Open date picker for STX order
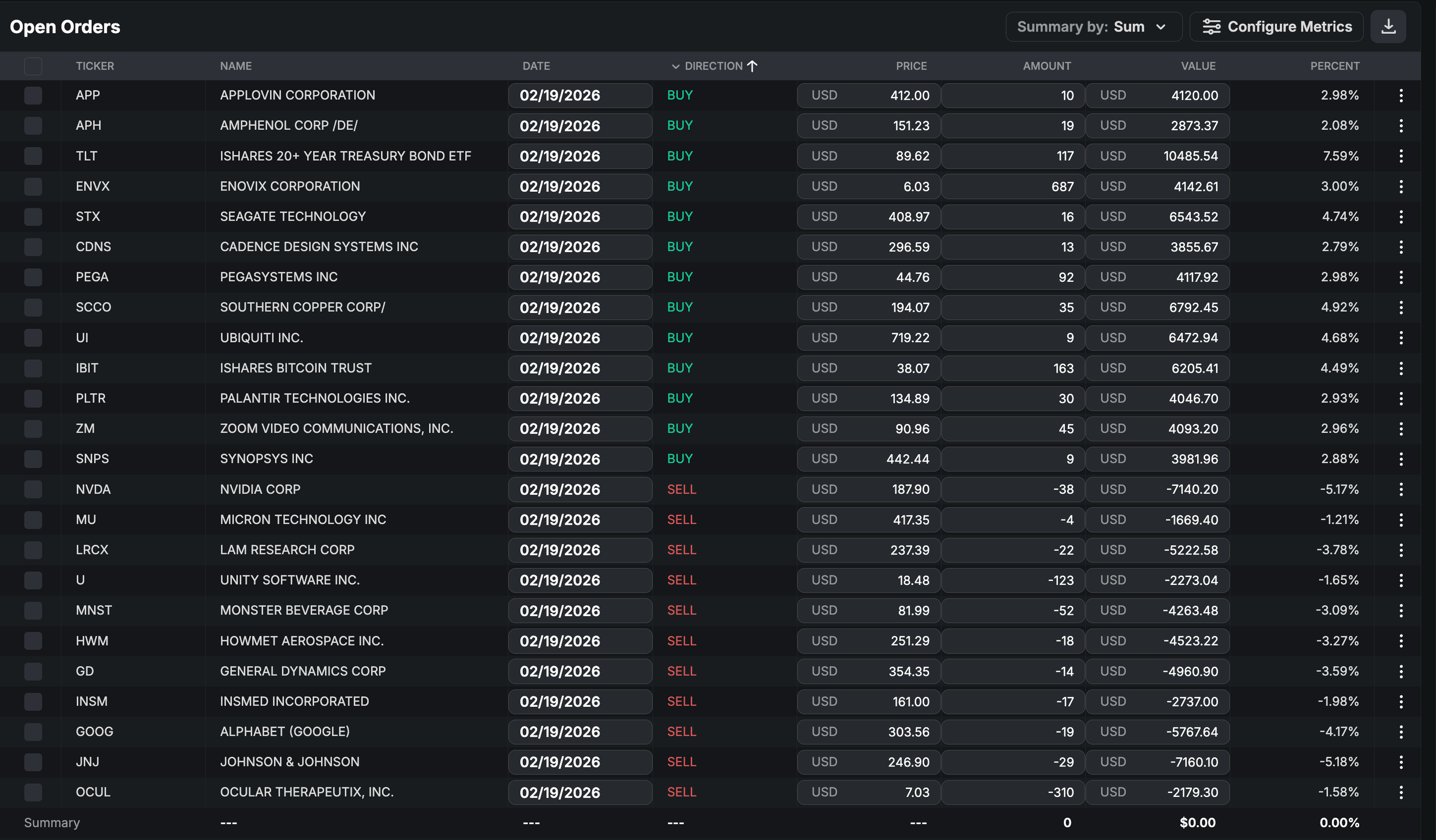The image size is (1436, 840). click(x=580, y=216)
